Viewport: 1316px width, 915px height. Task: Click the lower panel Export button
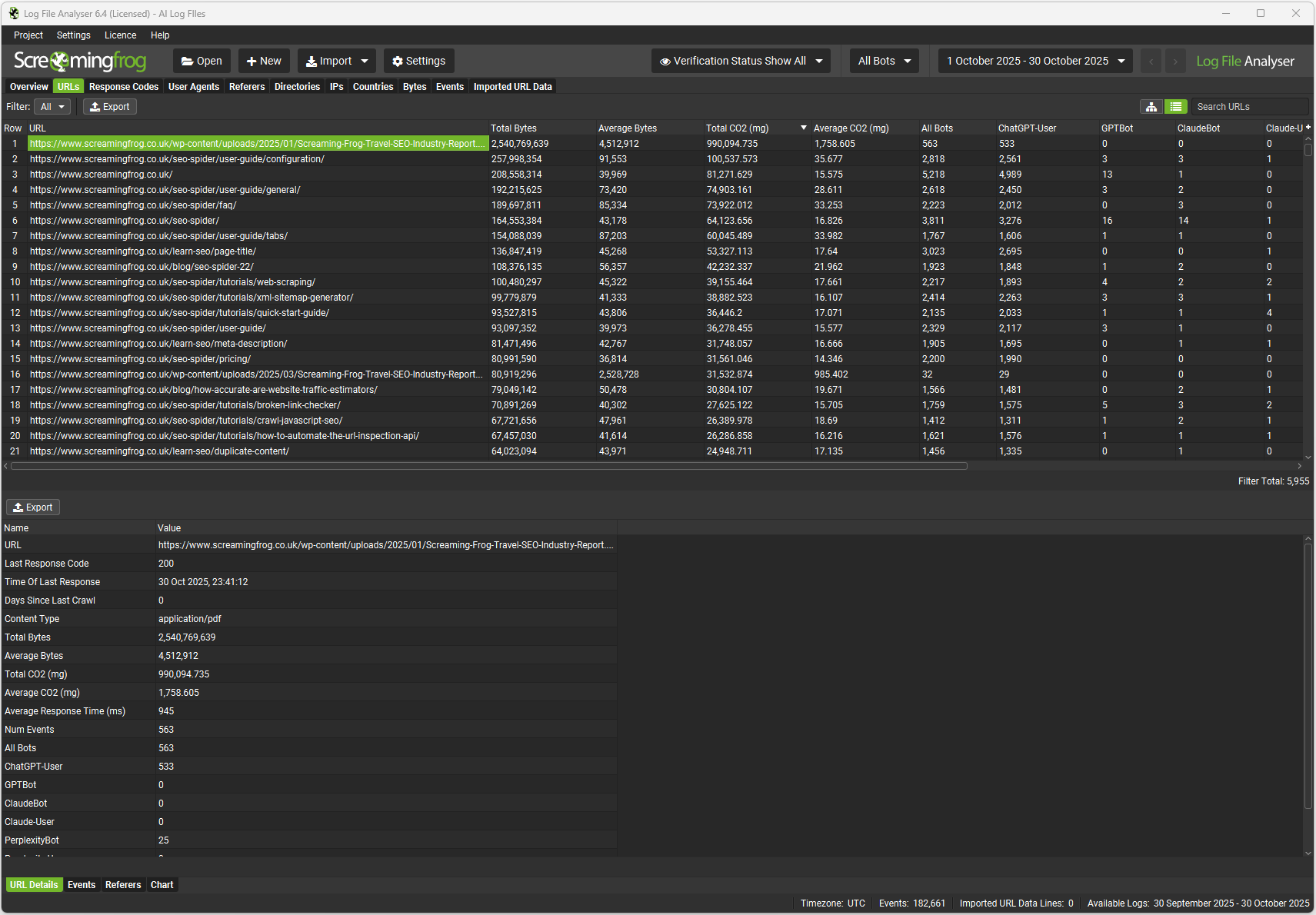(x=33, y=507)
